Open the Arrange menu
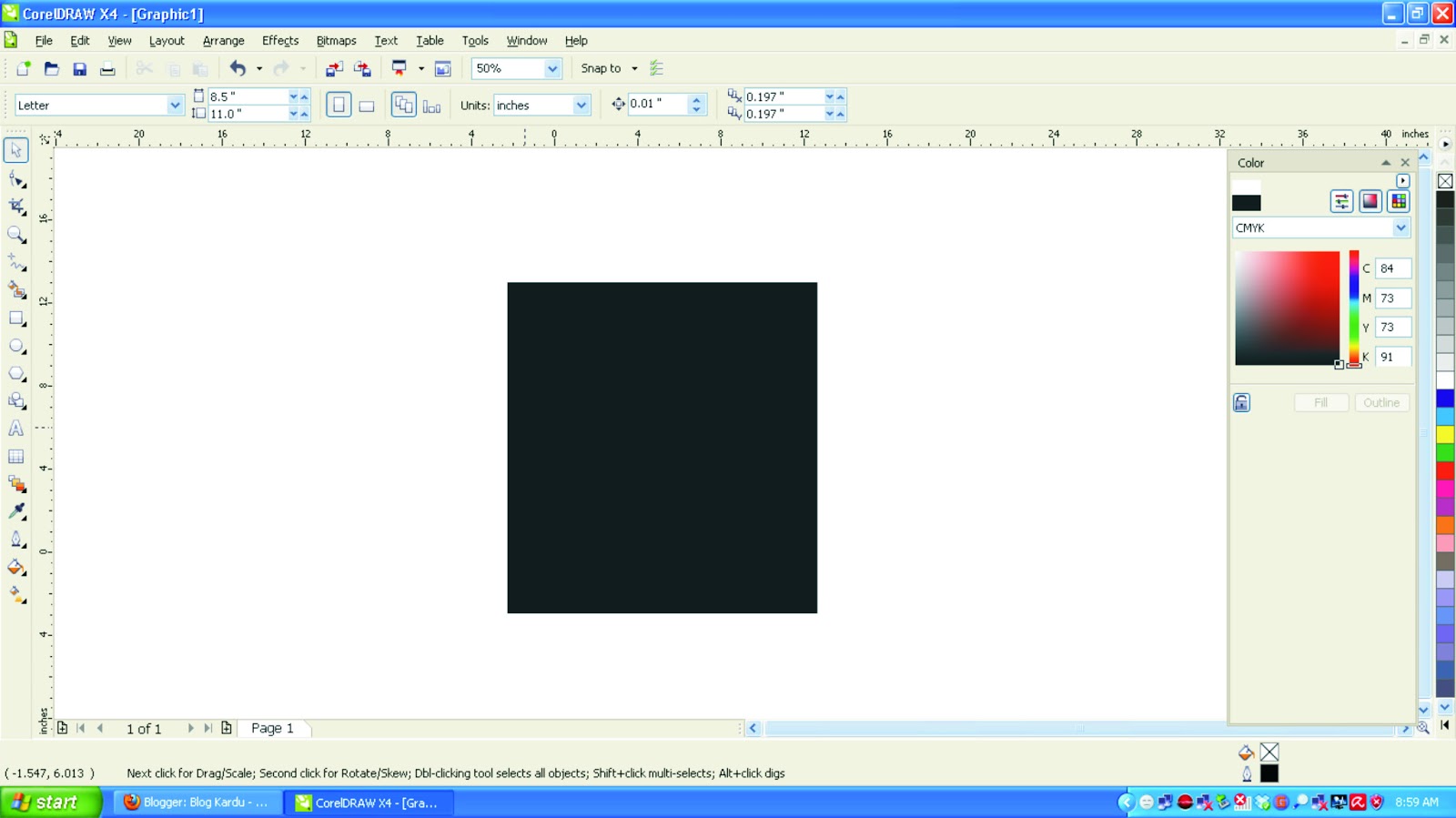The image size is (1456, 818). point(223,41)
